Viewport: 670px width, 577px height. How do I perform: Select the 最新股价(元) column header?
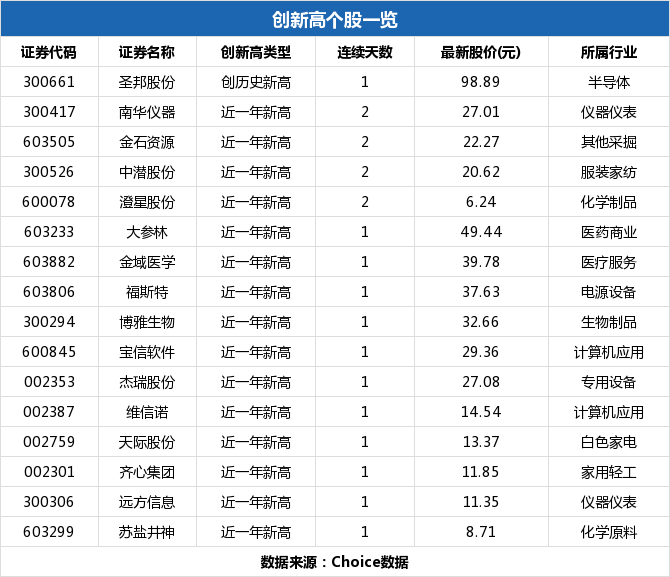point(481,52)
